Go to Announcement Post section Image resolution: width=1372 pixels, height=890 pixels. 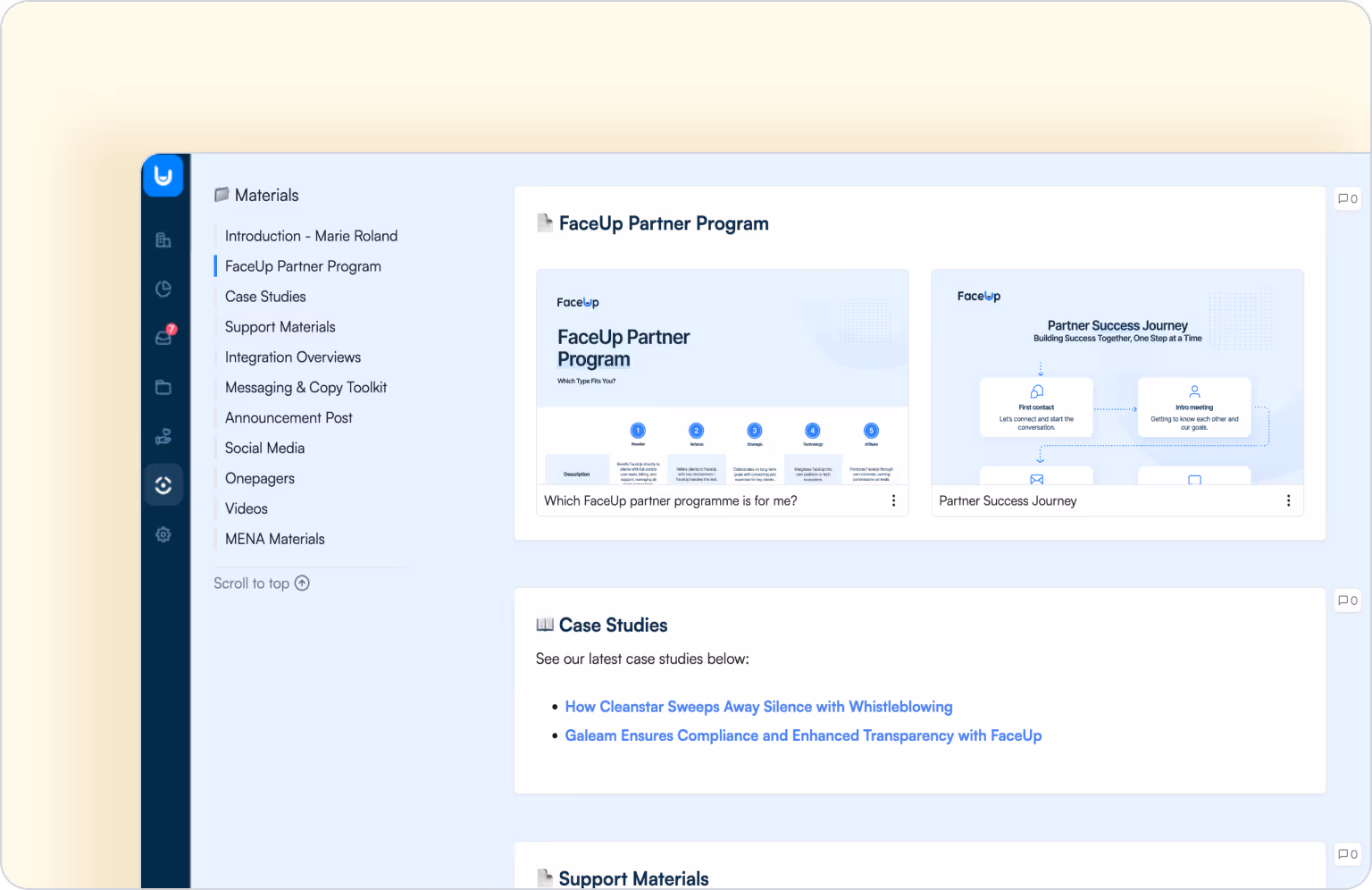[x=289, y=418]
